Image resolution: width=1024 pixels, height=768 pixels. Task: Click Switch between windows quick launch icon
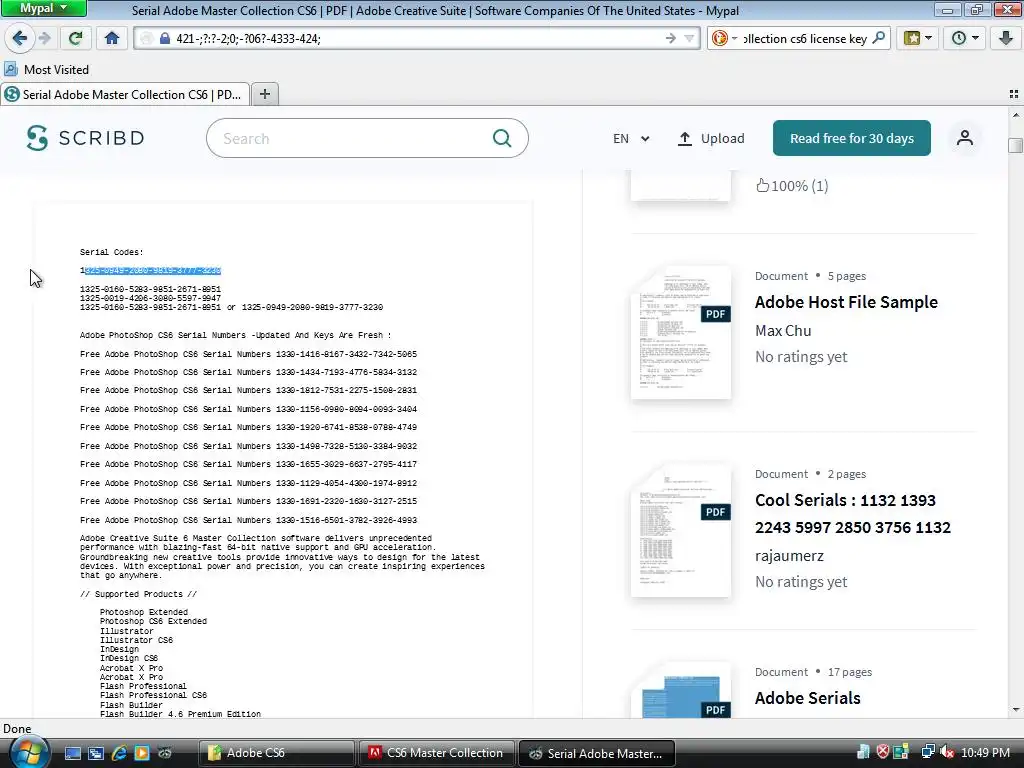tap(95, 753)
